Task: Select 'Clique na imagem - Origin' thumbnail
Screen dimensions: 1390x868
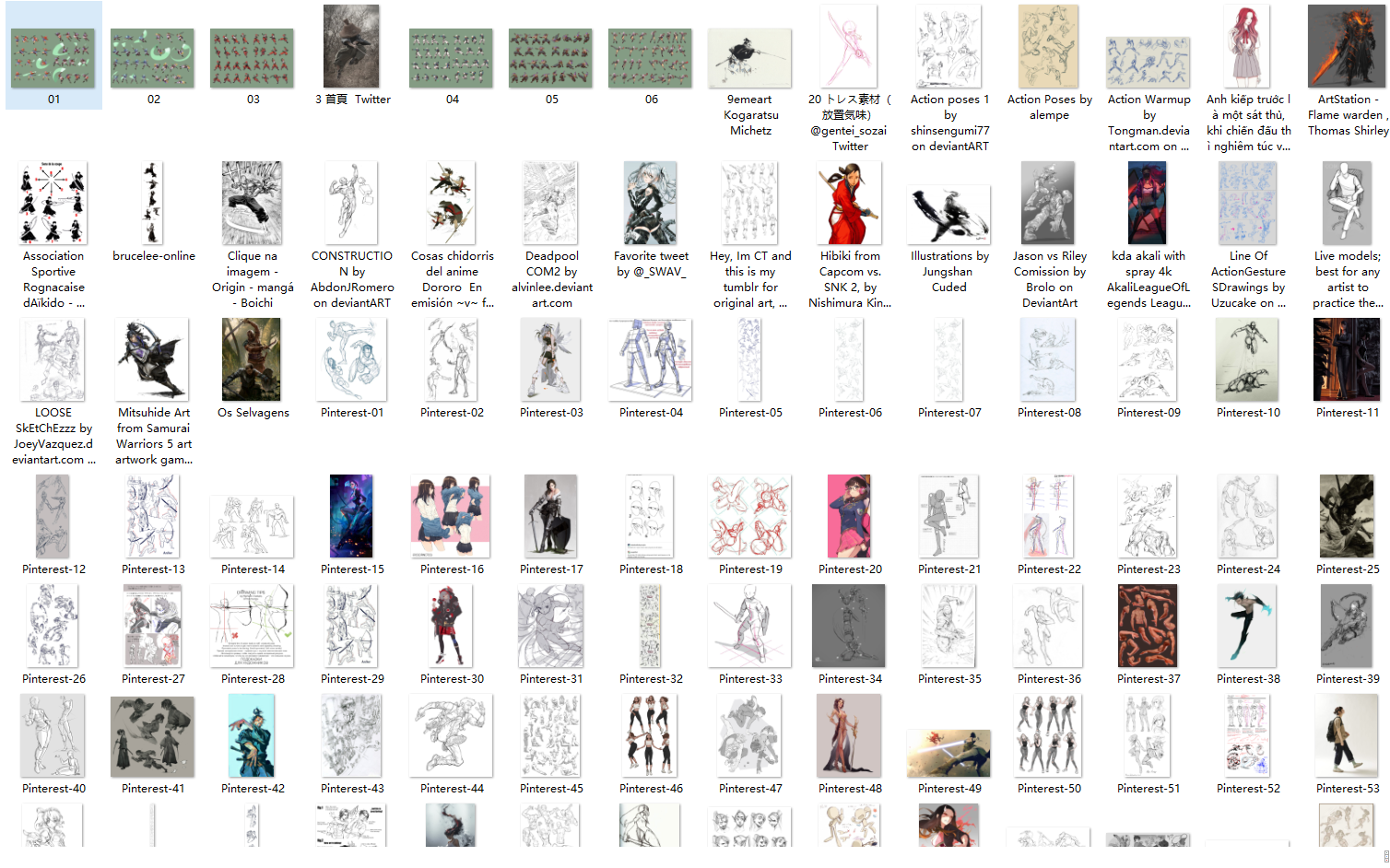Action: tap(253, 203)
